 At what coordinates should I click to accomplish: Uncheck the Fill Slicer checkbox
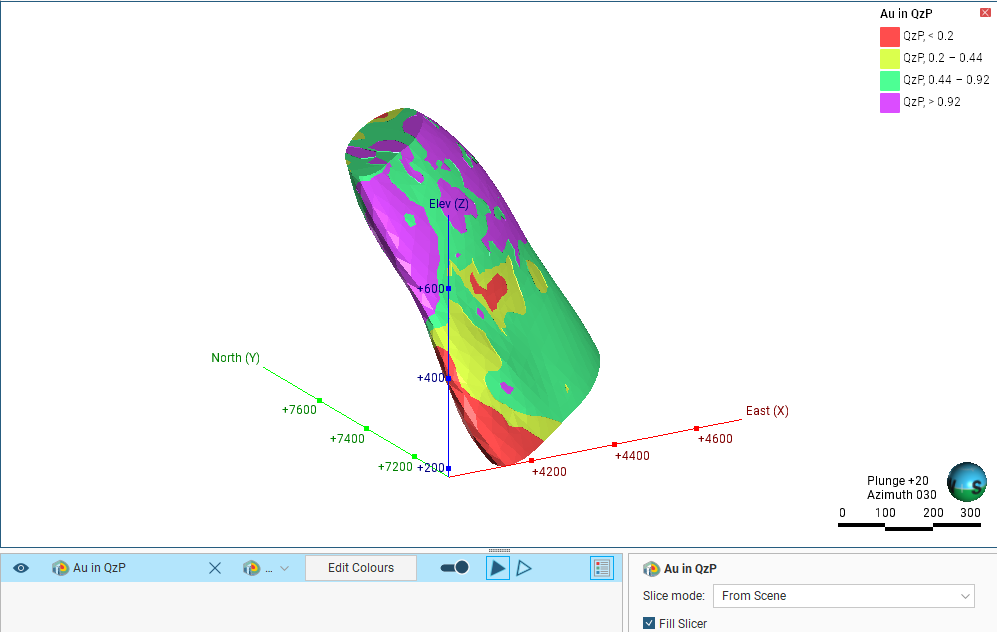pyautogui.click(x=649, y=624)
